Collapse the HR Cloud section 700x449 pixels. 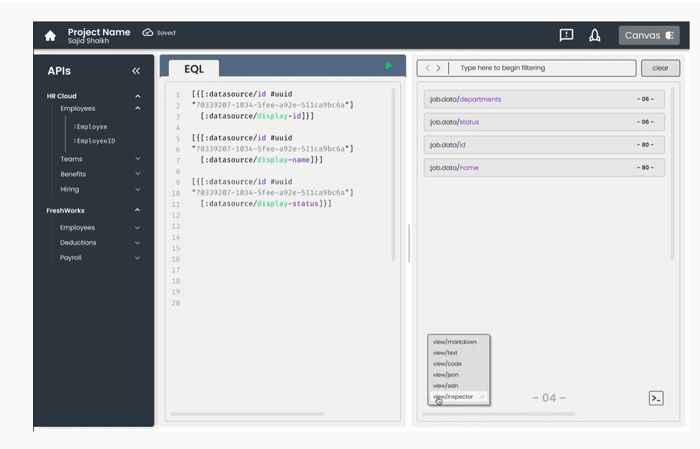(x=138, y=96)
